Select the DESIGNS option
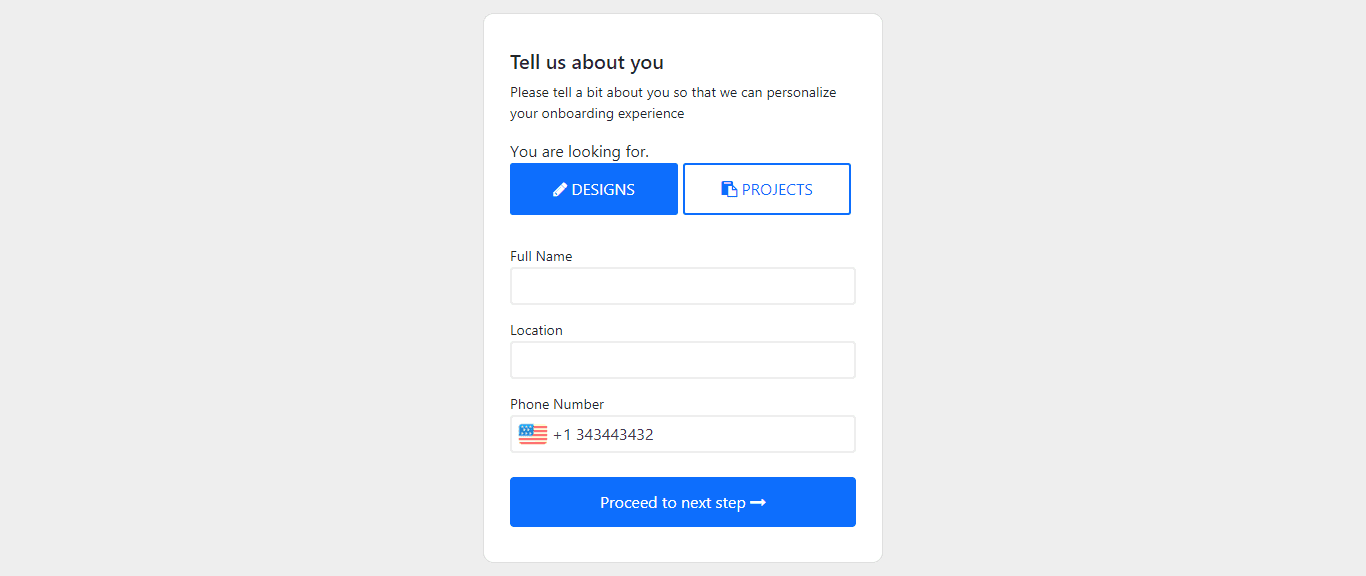1366x576 pixels. coord(594,189)
